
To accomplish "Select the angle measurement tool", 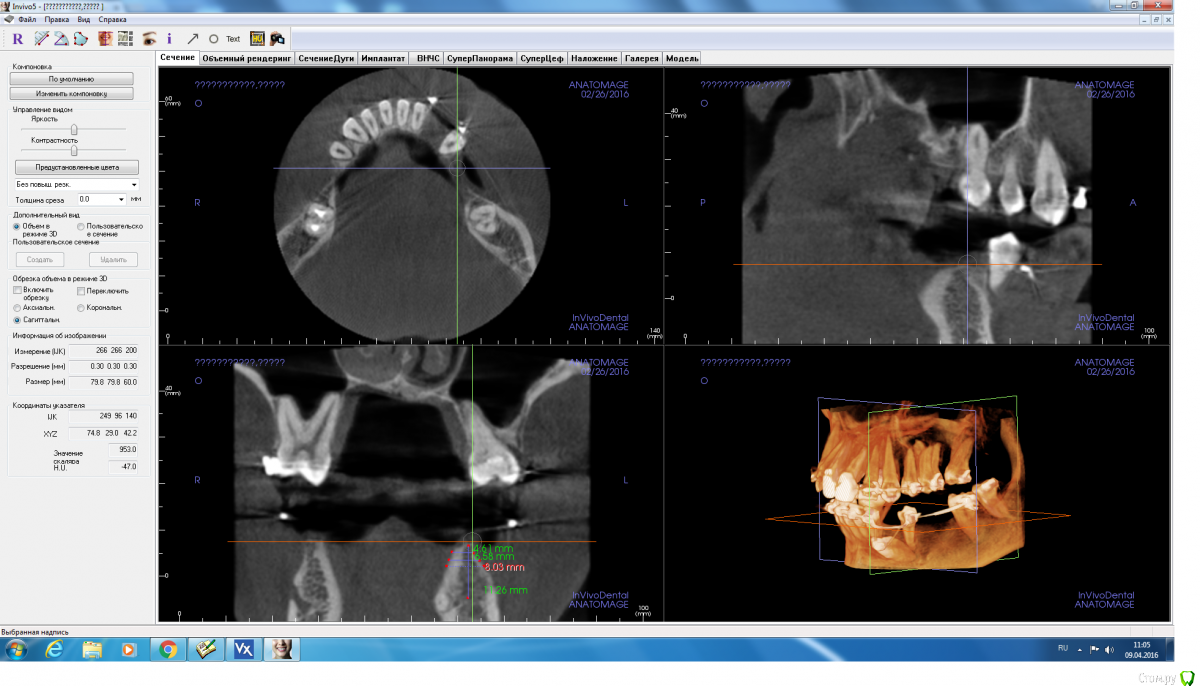I will tap(60, 39).
